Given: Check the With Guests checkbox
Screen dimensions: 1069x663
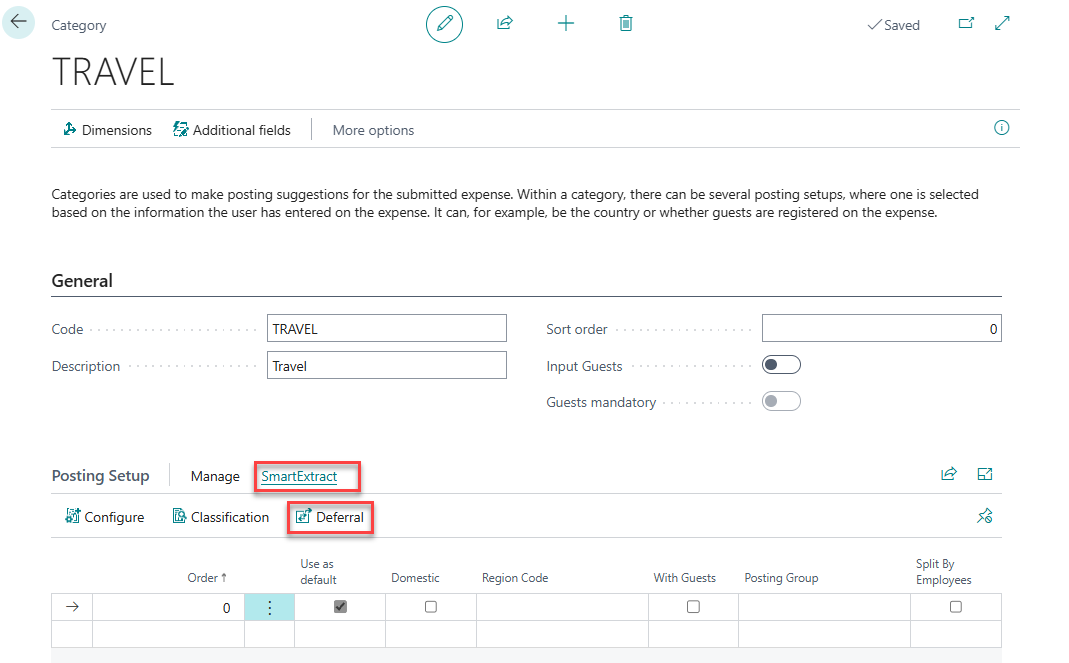Looking at the screenshot, I should point(693,607).
